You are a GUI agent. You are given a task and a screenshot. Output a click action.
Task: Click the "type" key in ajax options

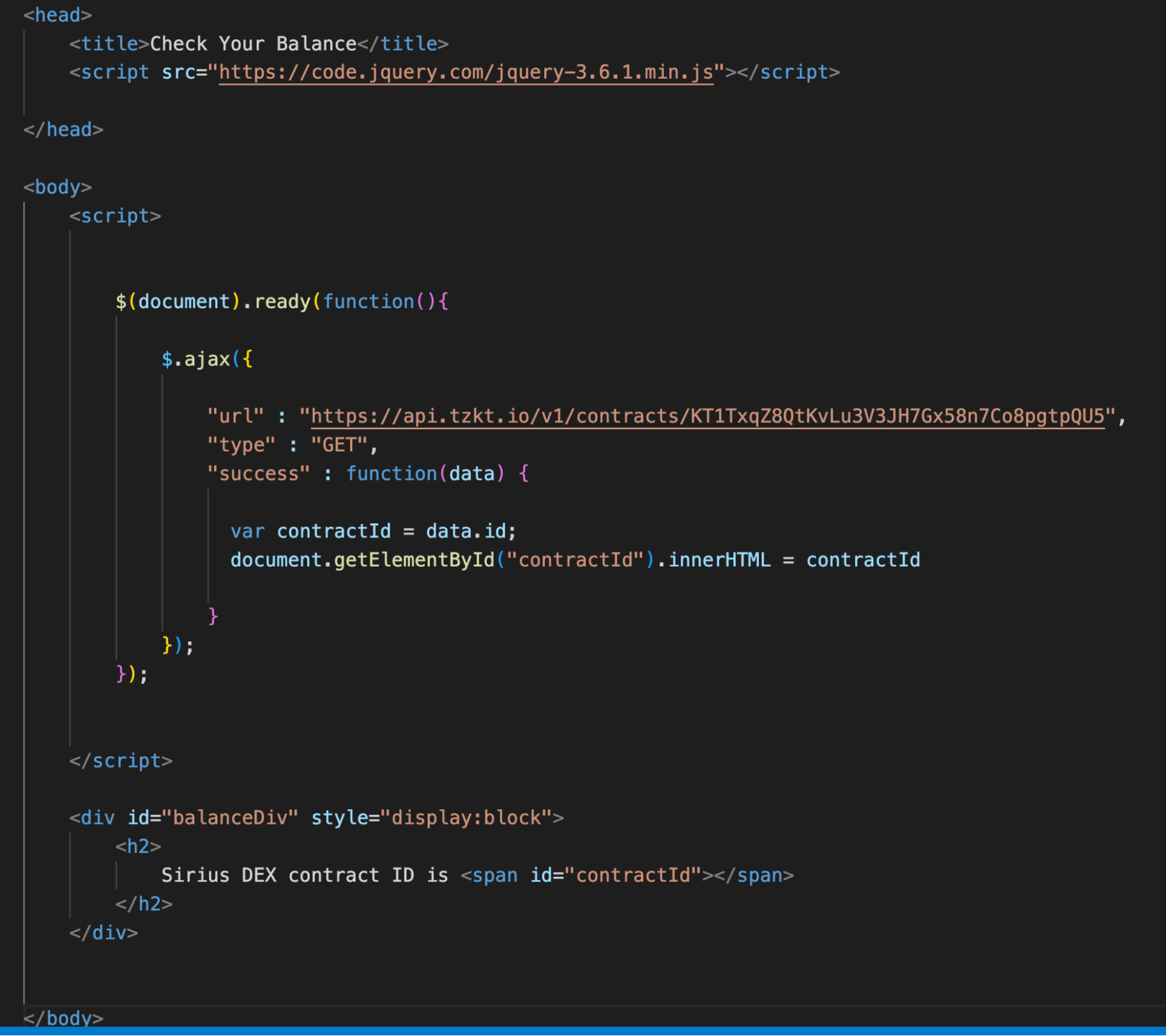click(x=241, y=445)
